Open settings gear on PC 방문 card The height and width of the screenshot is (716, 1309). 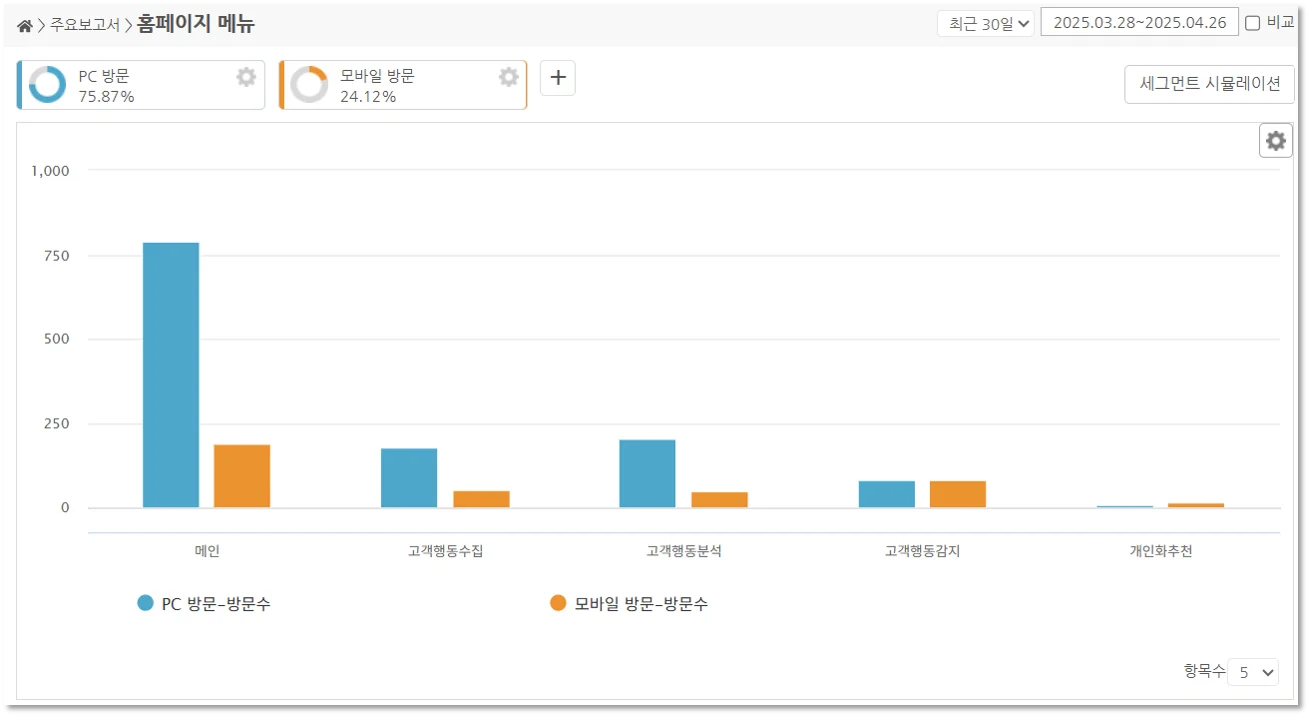click(245, 77)
